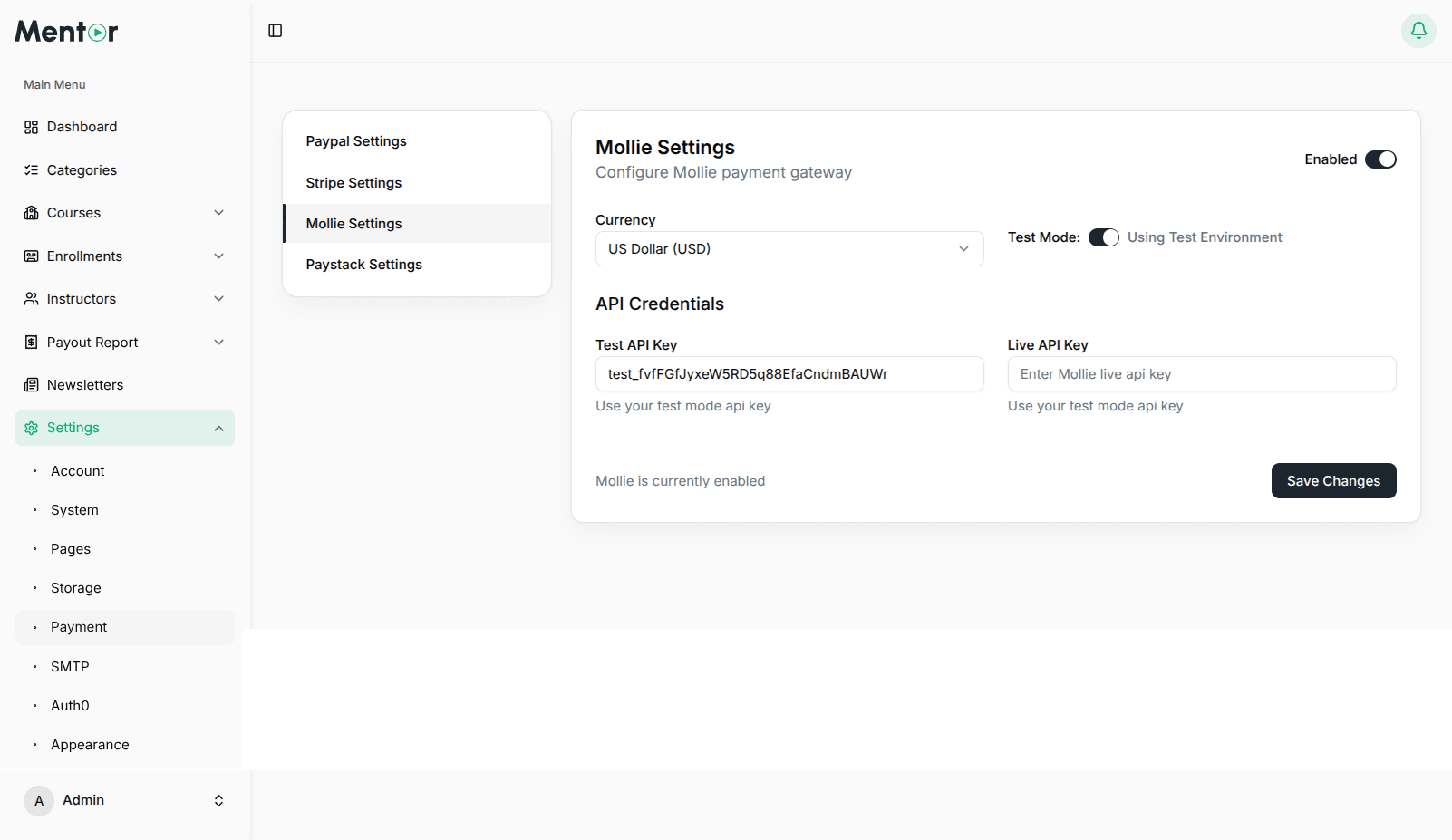The height and width of the screenshot is (840, 1452).
Task: Click the Save Changes button
Action: [x=1333, y=480]
